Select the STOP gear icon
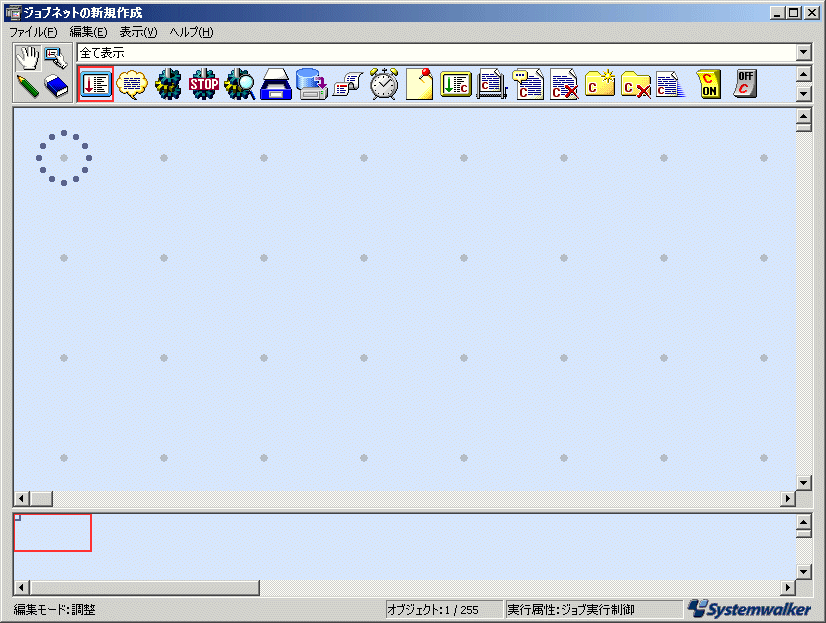The width and height of the screenshot is (826, 623). (204, 84)
